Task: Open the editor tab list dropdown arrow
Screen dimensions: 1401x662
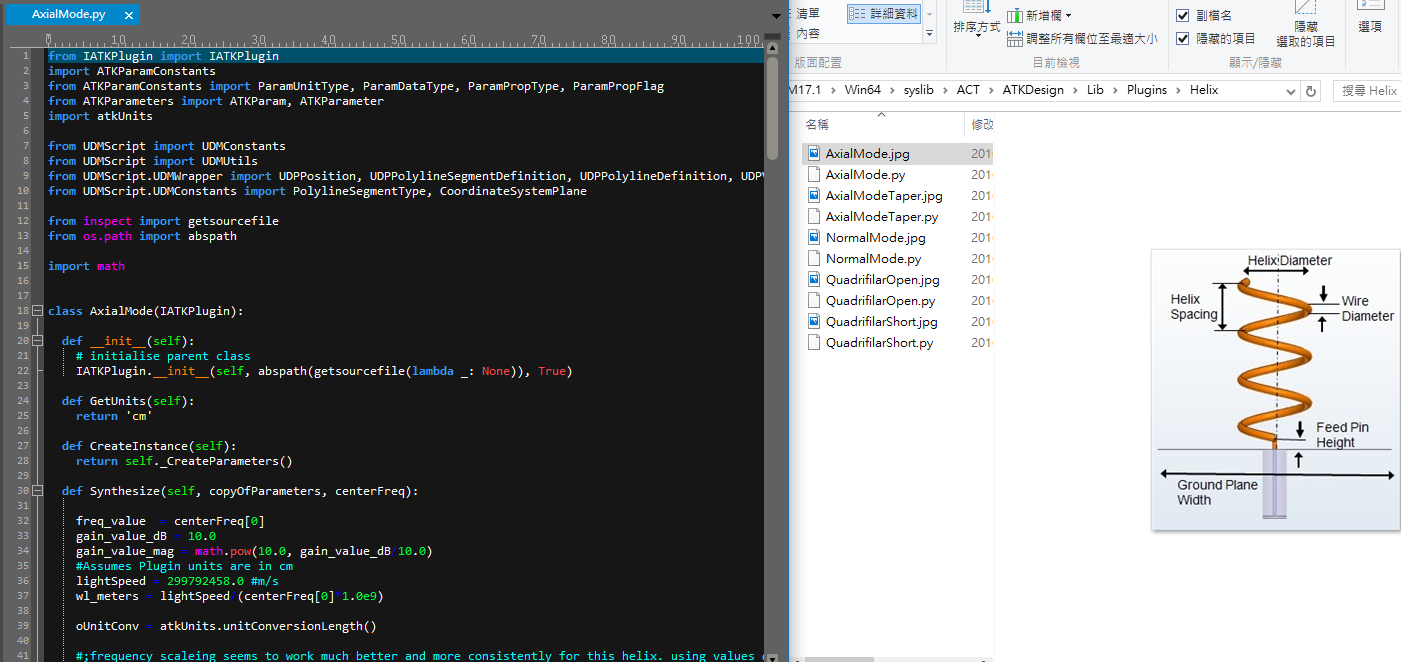Action: pos(777,16)
